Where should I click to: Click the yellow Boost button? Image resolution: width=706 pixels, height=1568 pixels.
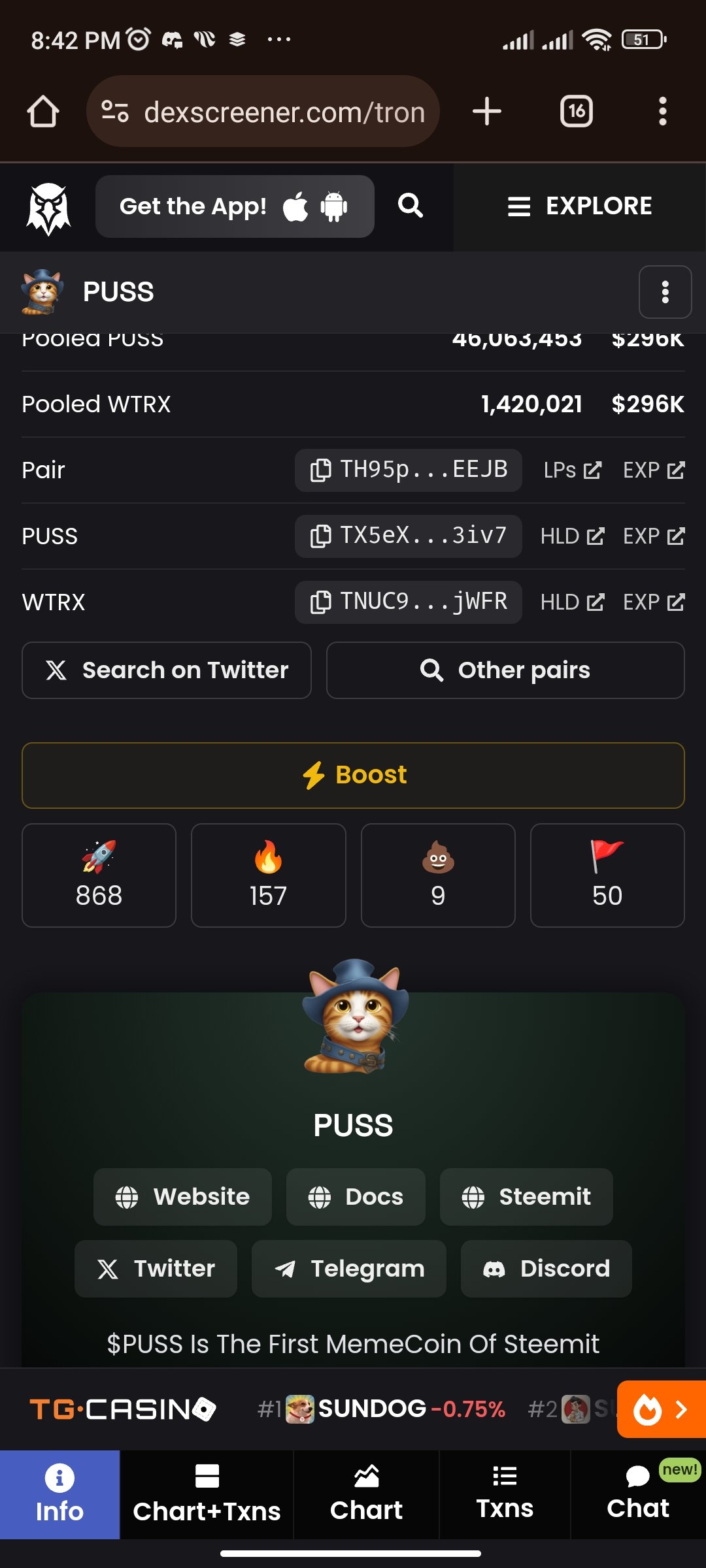[x=353, y=776]
